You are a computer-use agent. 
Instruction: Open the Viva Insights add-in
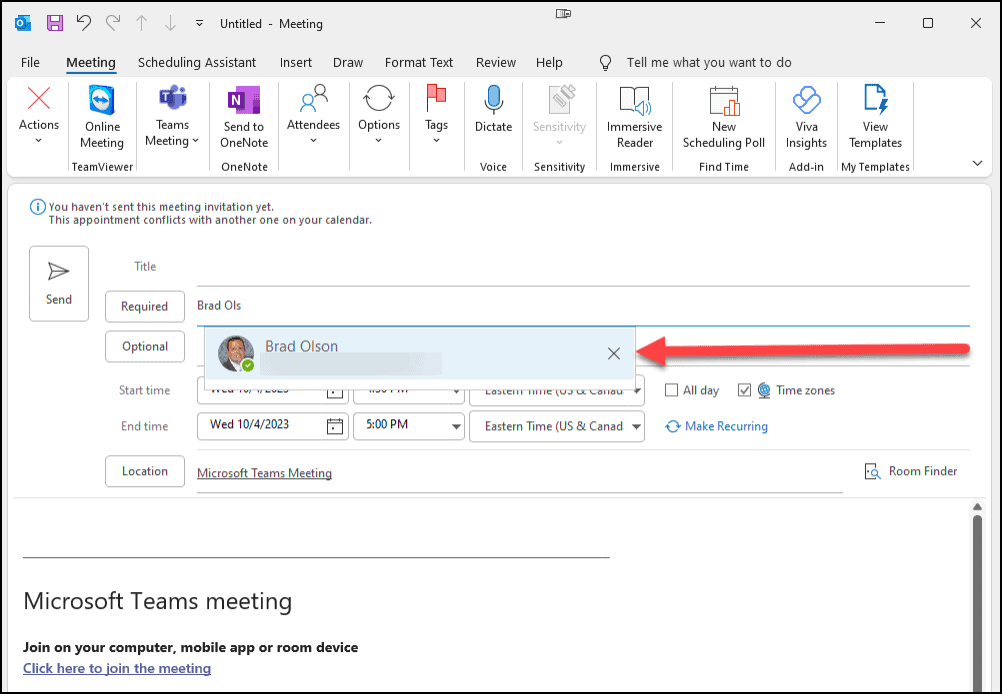click(x=806, y=118)
